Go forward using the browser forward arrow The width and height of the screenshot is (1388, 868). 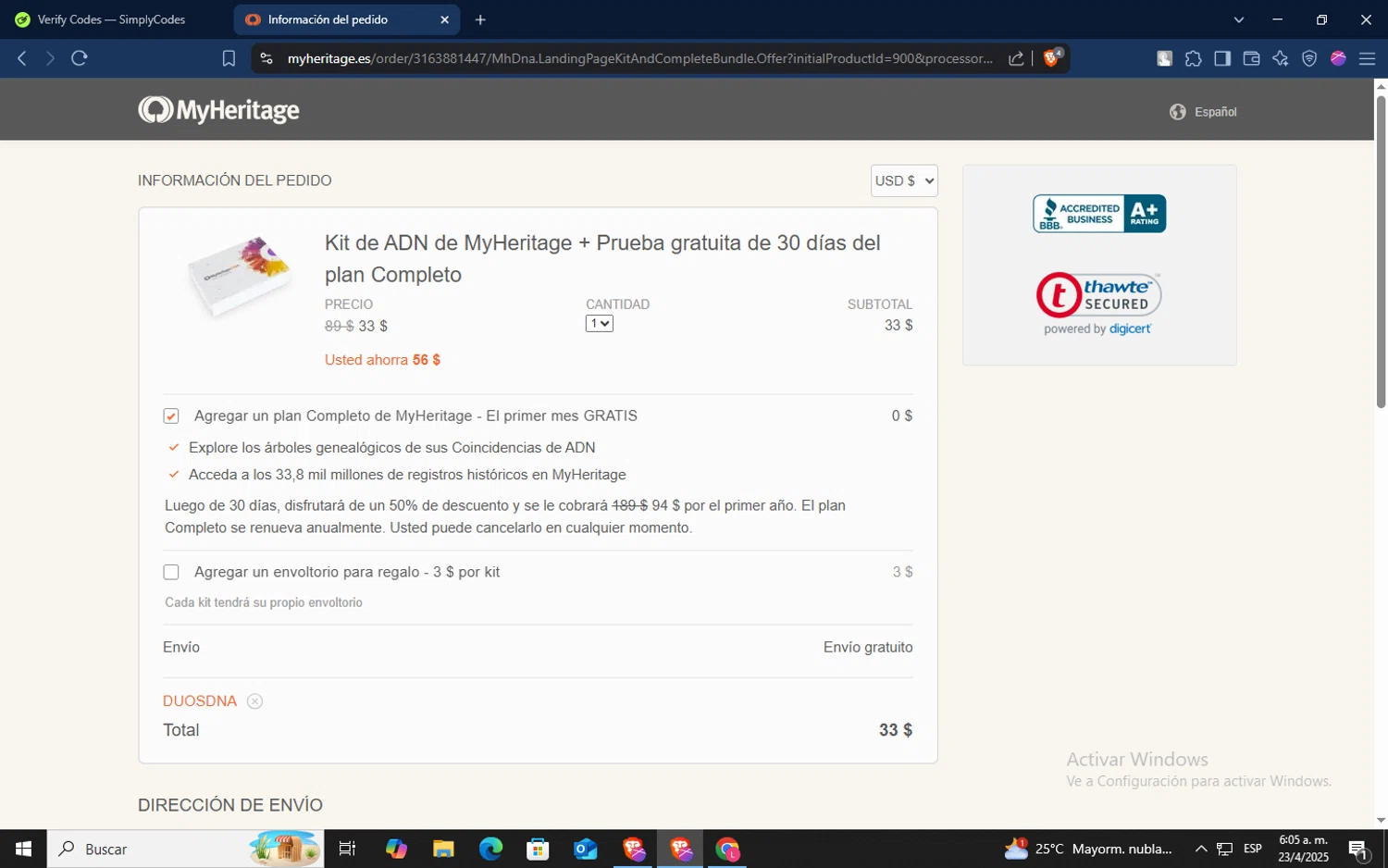click(x=50, y=58)
